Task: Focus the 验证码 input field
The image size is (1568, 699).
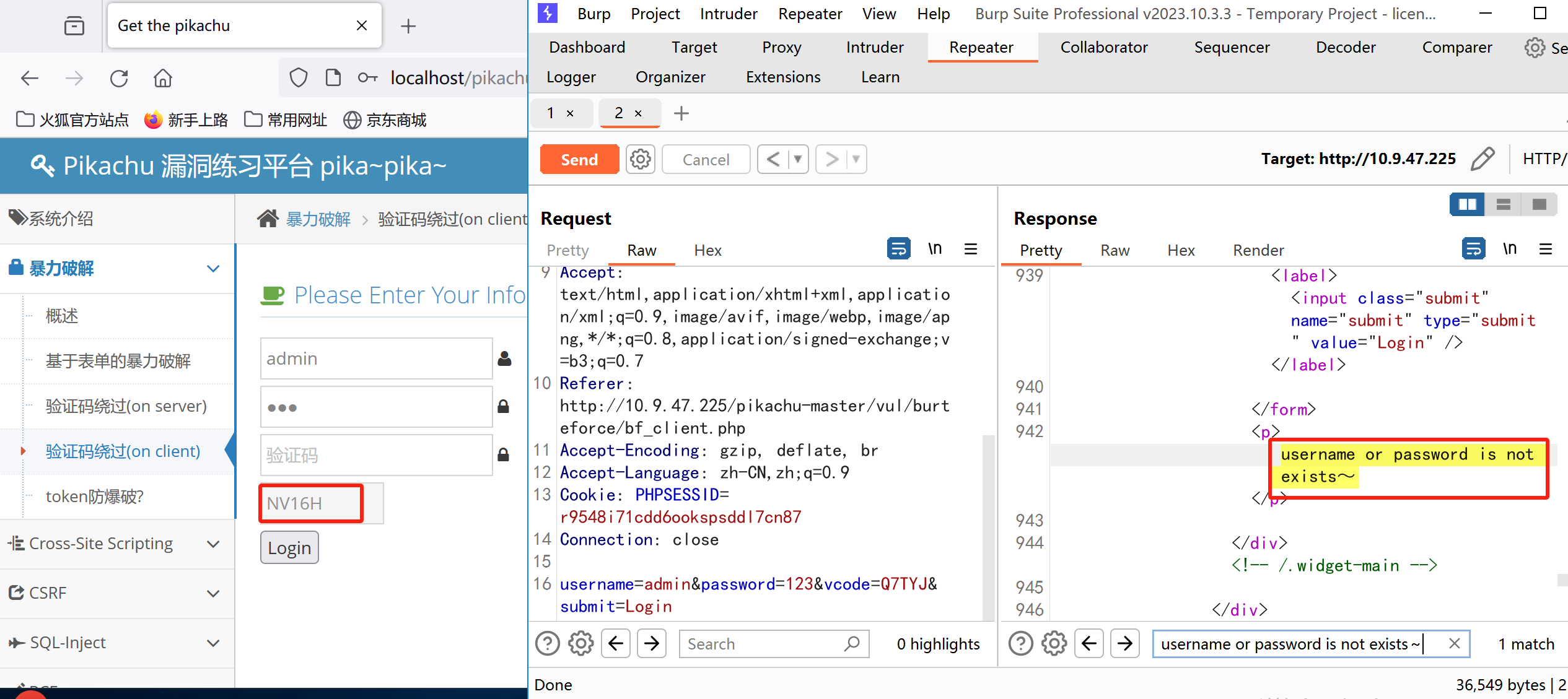Action: point(376,455)
